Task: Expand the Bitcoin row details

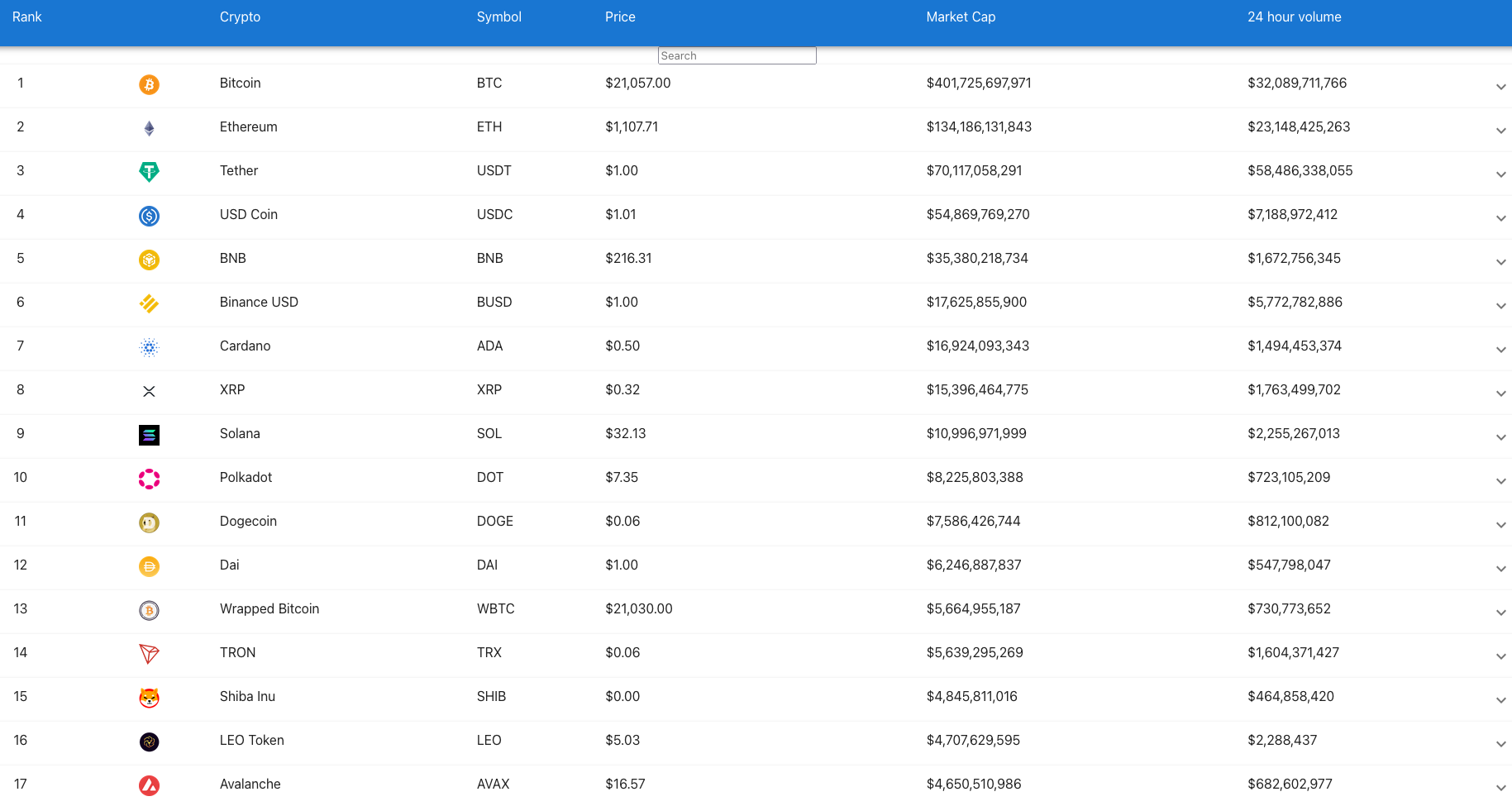Action: pyautogui.click(x=1500, y=87)
